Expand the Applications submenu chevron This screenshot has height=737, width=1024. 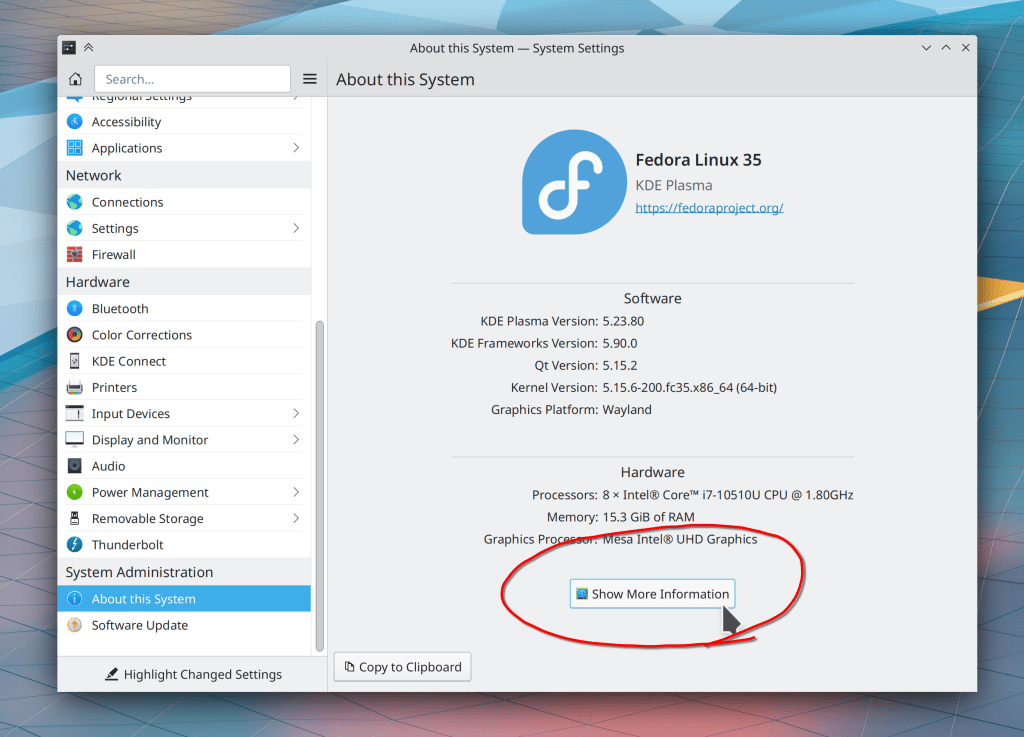[x=296, y=148]
